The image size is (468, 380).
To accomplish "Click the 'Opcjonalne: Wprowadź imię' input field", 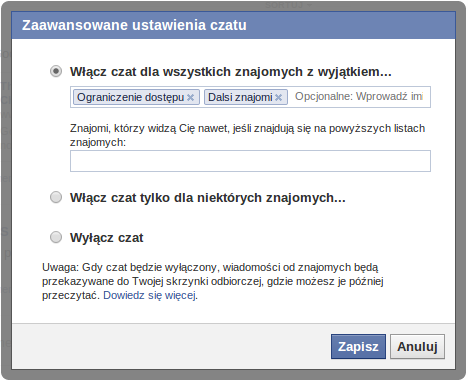I will 359,97.
